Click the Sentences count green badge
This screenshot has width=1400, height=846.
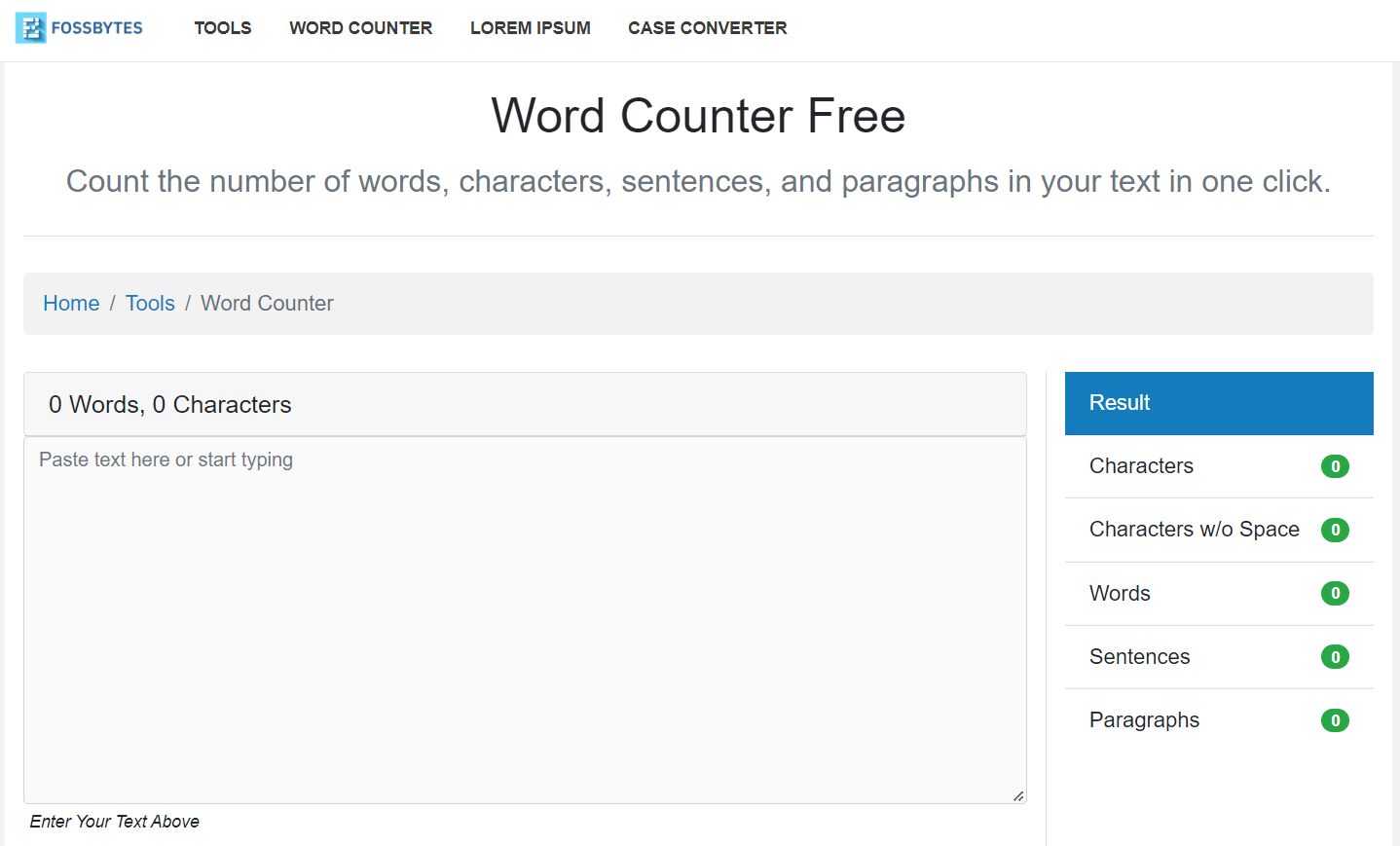[1335, 657]
